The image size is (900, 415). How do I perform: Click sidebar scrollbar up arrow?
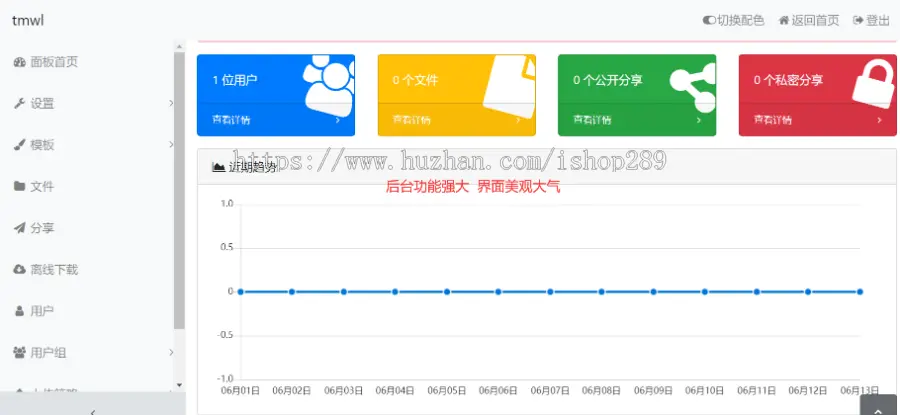coord(180,46)
